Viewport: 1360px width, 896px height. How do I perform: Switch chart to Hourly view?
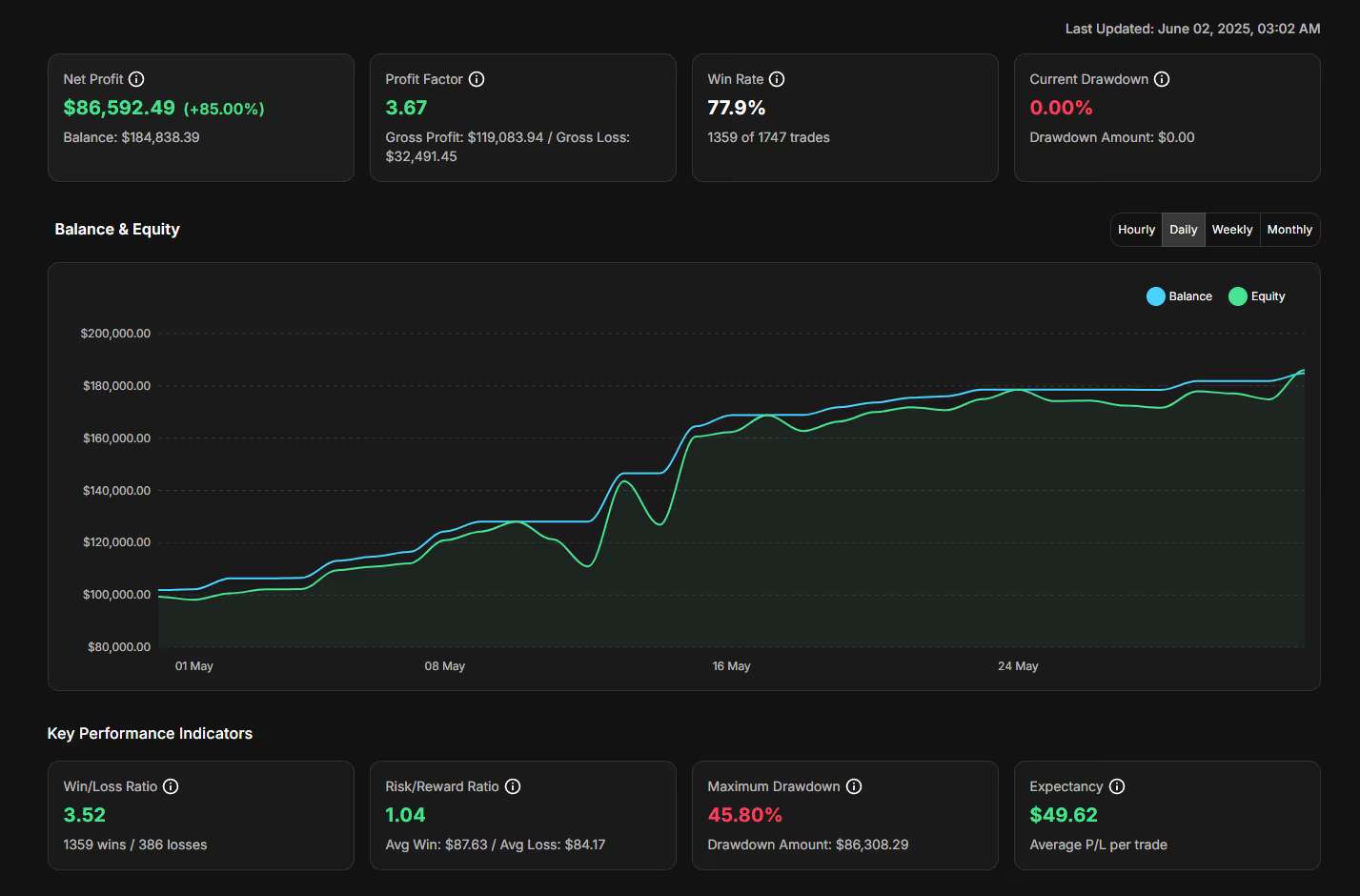[1136, 230]
